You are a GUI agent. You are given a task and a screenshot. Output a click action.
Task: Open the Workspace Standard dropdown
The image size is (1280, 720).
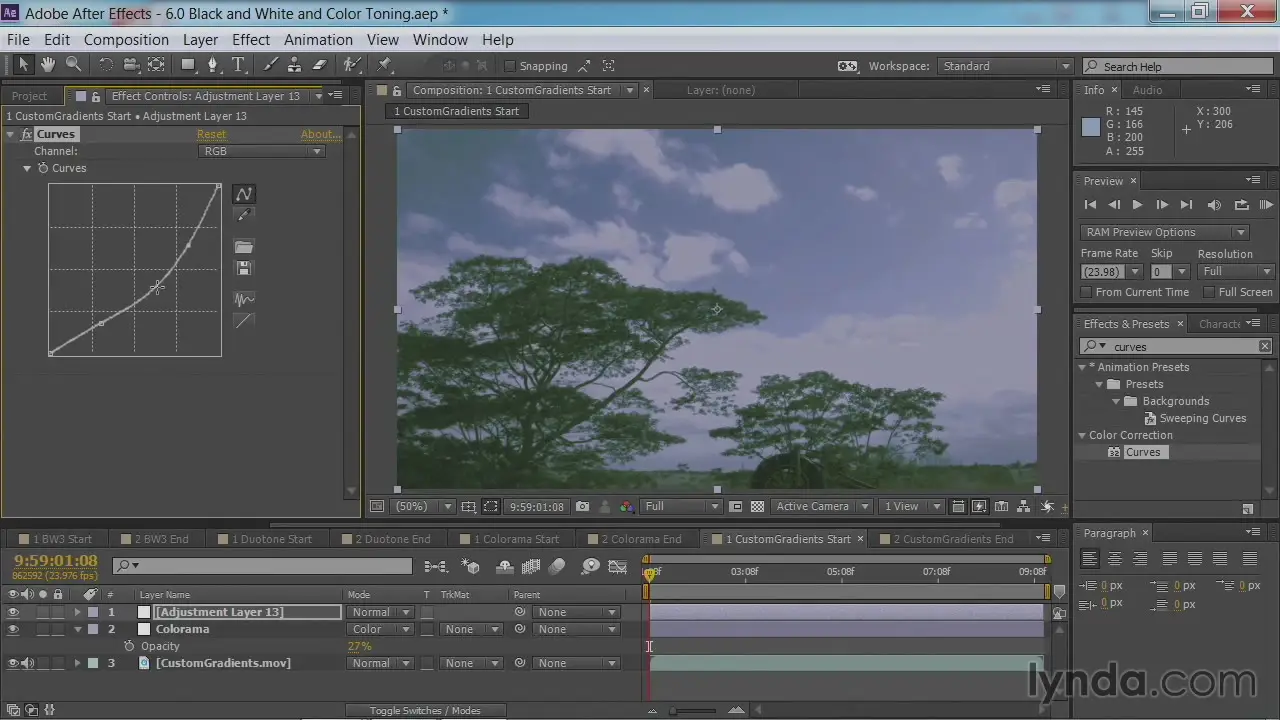coord(1006,66)
